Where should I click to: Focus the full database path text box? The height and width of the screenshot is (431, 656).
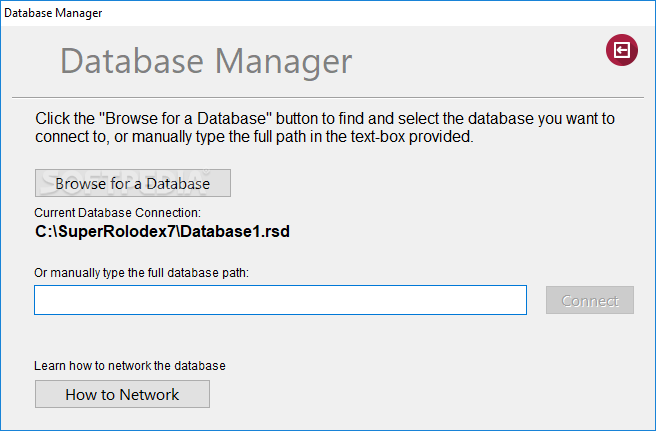pos(280,300)
